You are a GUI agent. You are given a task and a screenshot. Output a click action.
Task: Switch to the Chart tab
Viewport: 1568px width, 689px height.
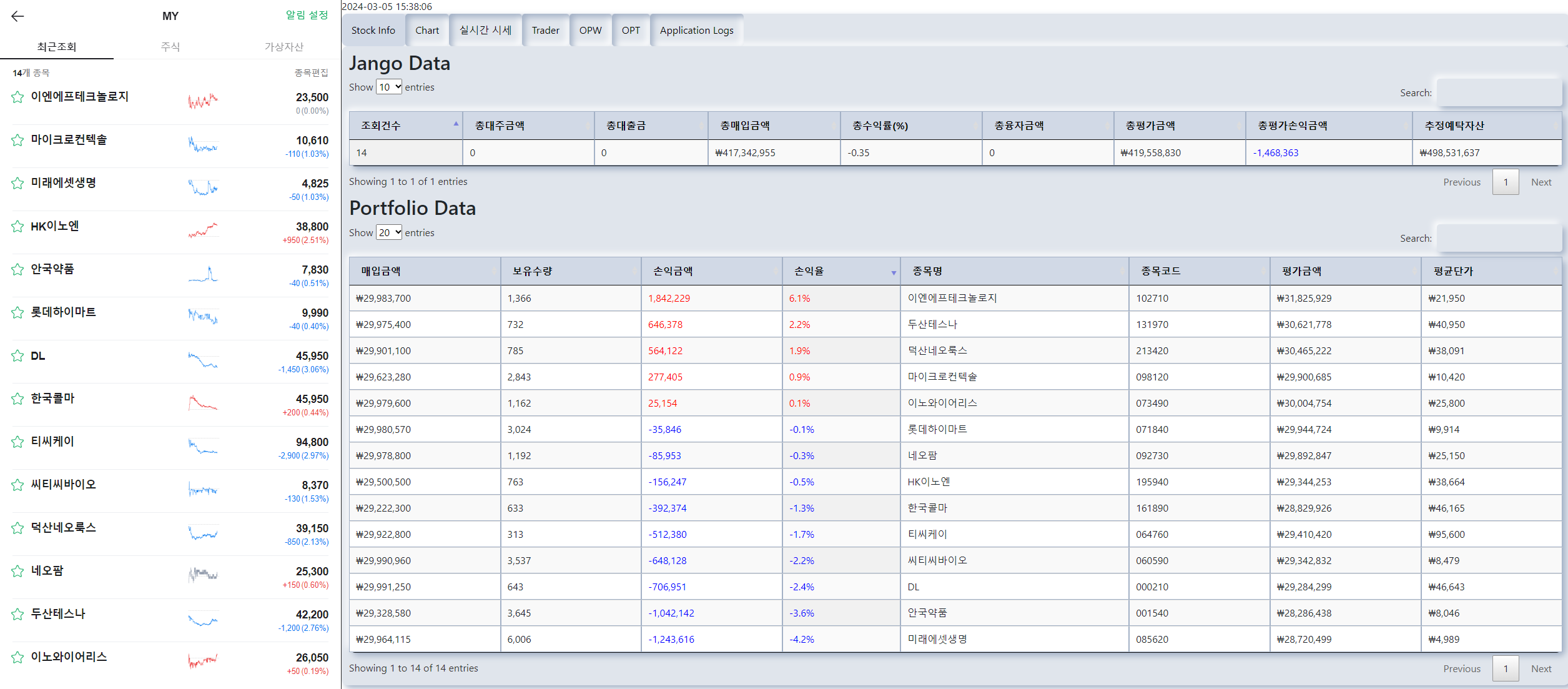(427, 30)
